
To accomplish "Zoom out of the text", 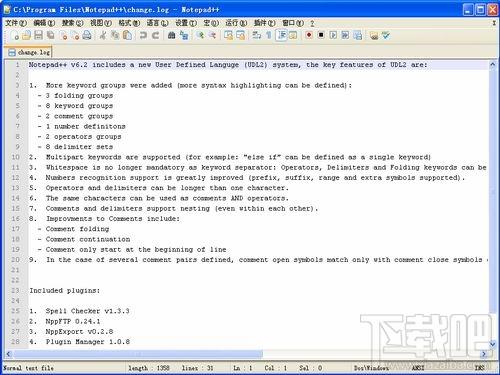I will point(212,35).
